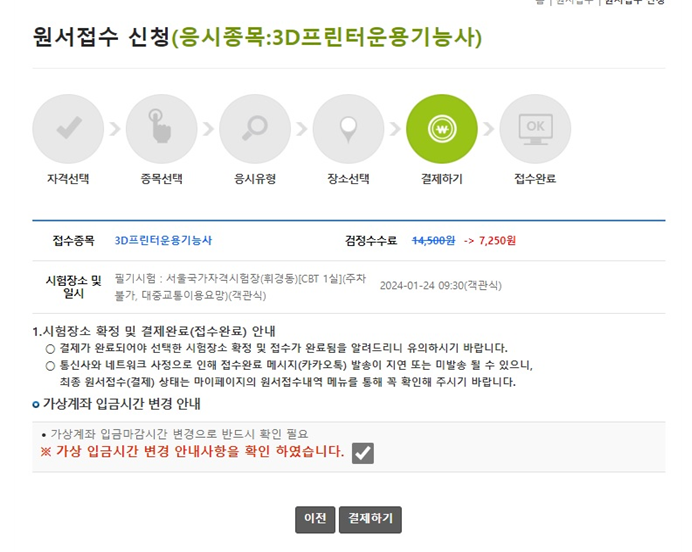This screenshot has height=552, width=692.
Task: Click the 종목선택 step label
Action: pyautogui.click(x=162, y=179)
